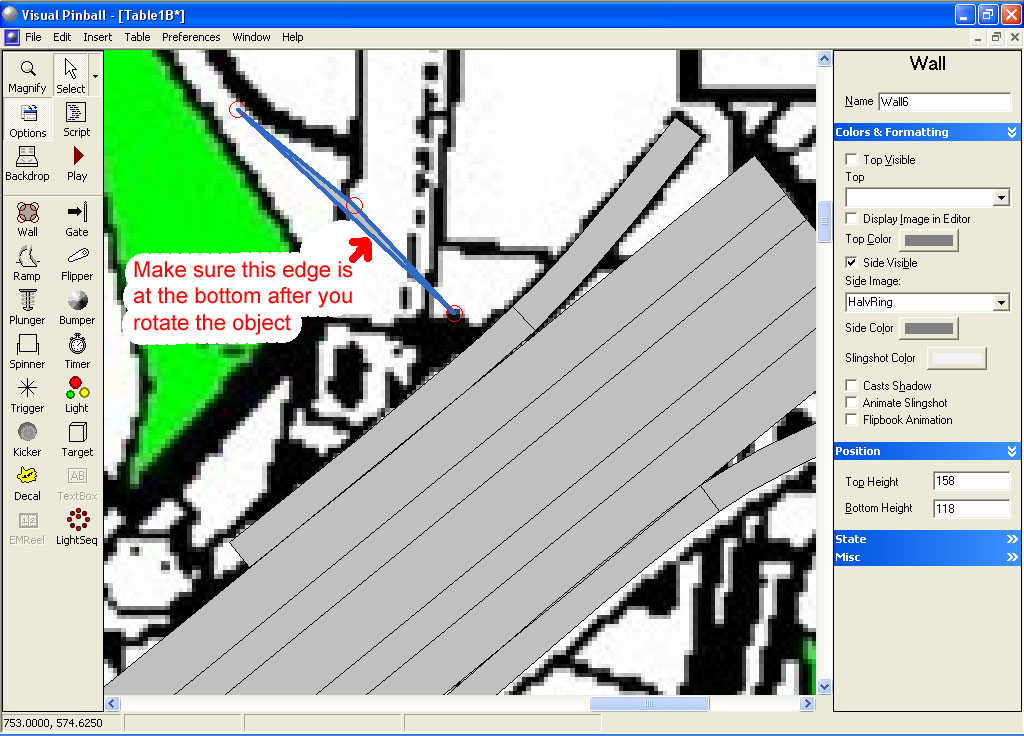Expand the State section

pyautogui.click(x=926, y=539)
